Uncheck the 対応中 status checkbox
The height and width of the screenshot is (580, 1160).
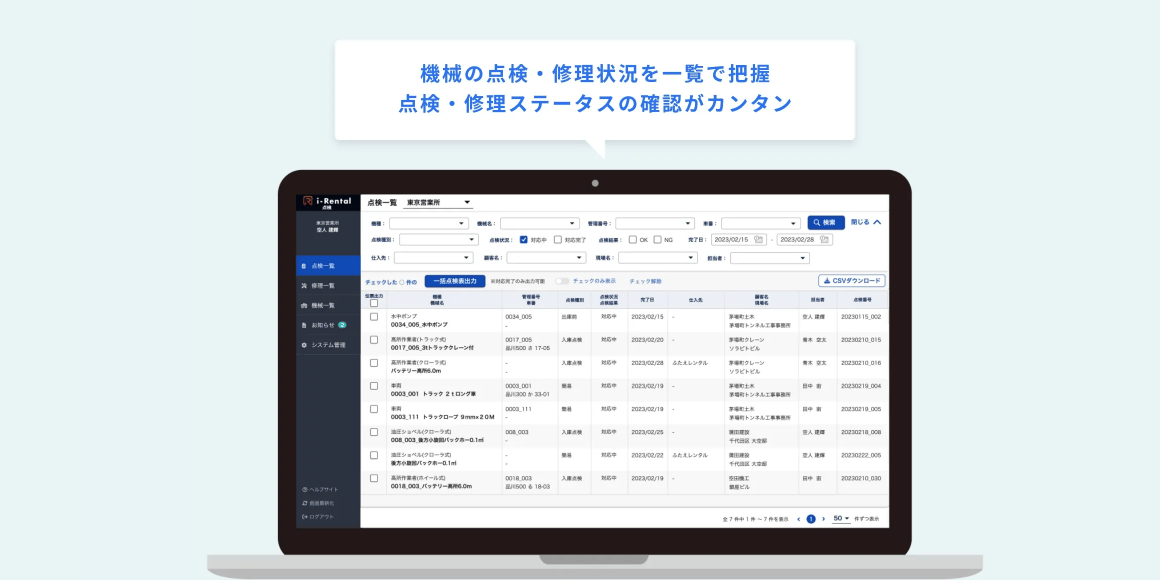524,240
